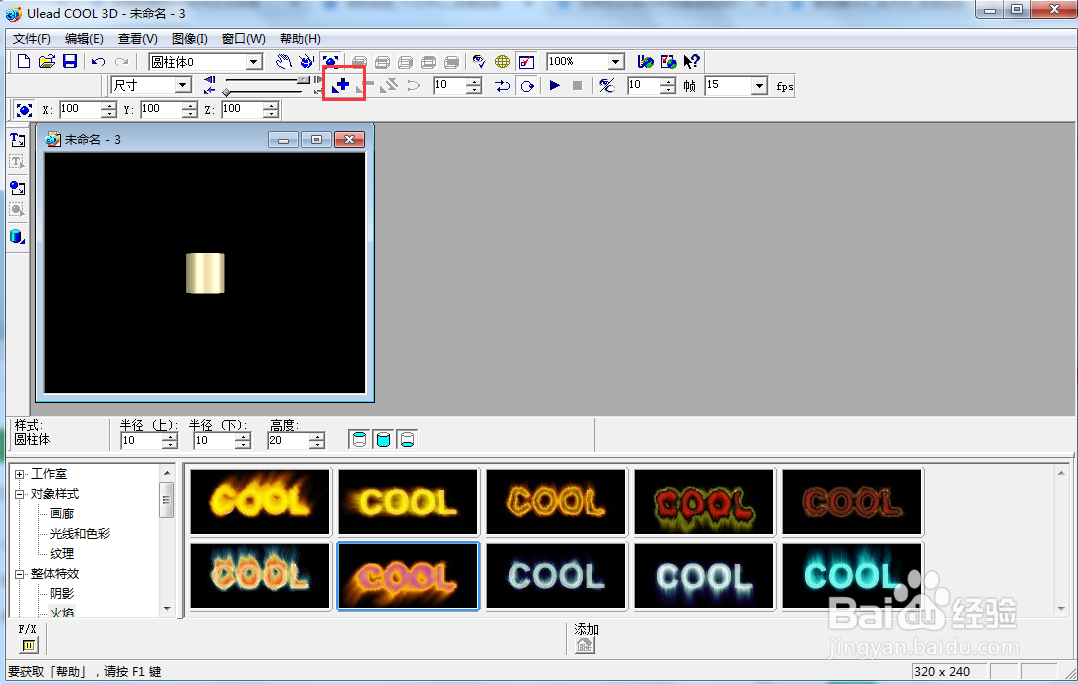Collapse the 对象样式 tree node
Viewport: 1078px width, 684px height.
pos(20,494)
